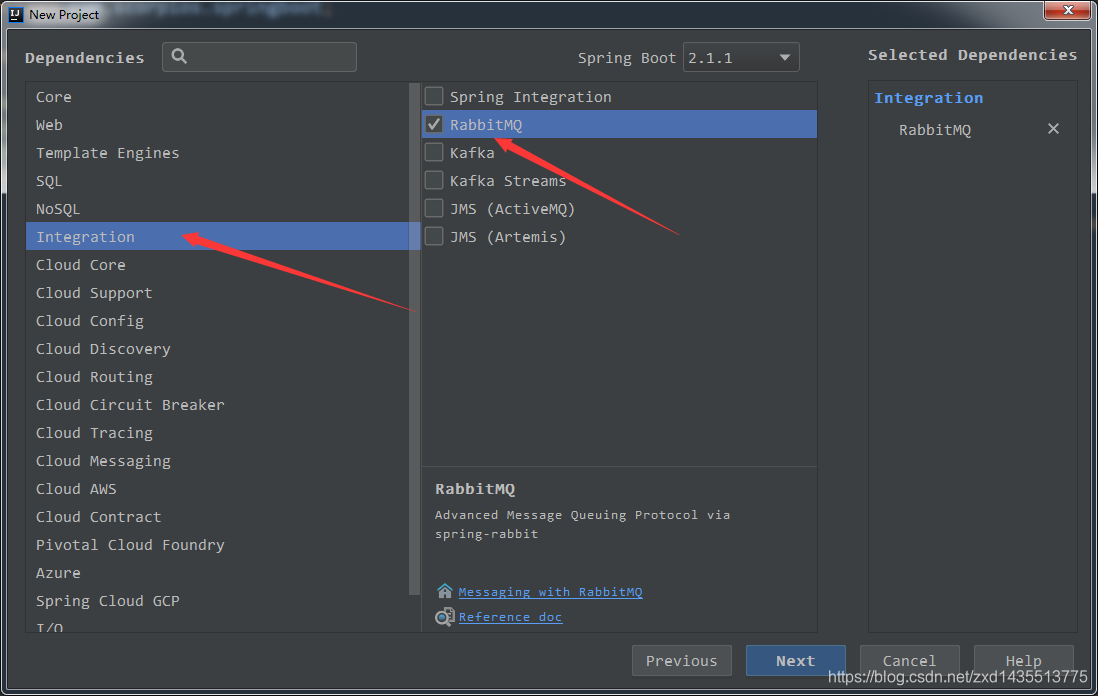Image resolution: width=1098 pixels, height=696 pixels.
Task: Select the Cloud Messaging category
Action: pos(217,461)
